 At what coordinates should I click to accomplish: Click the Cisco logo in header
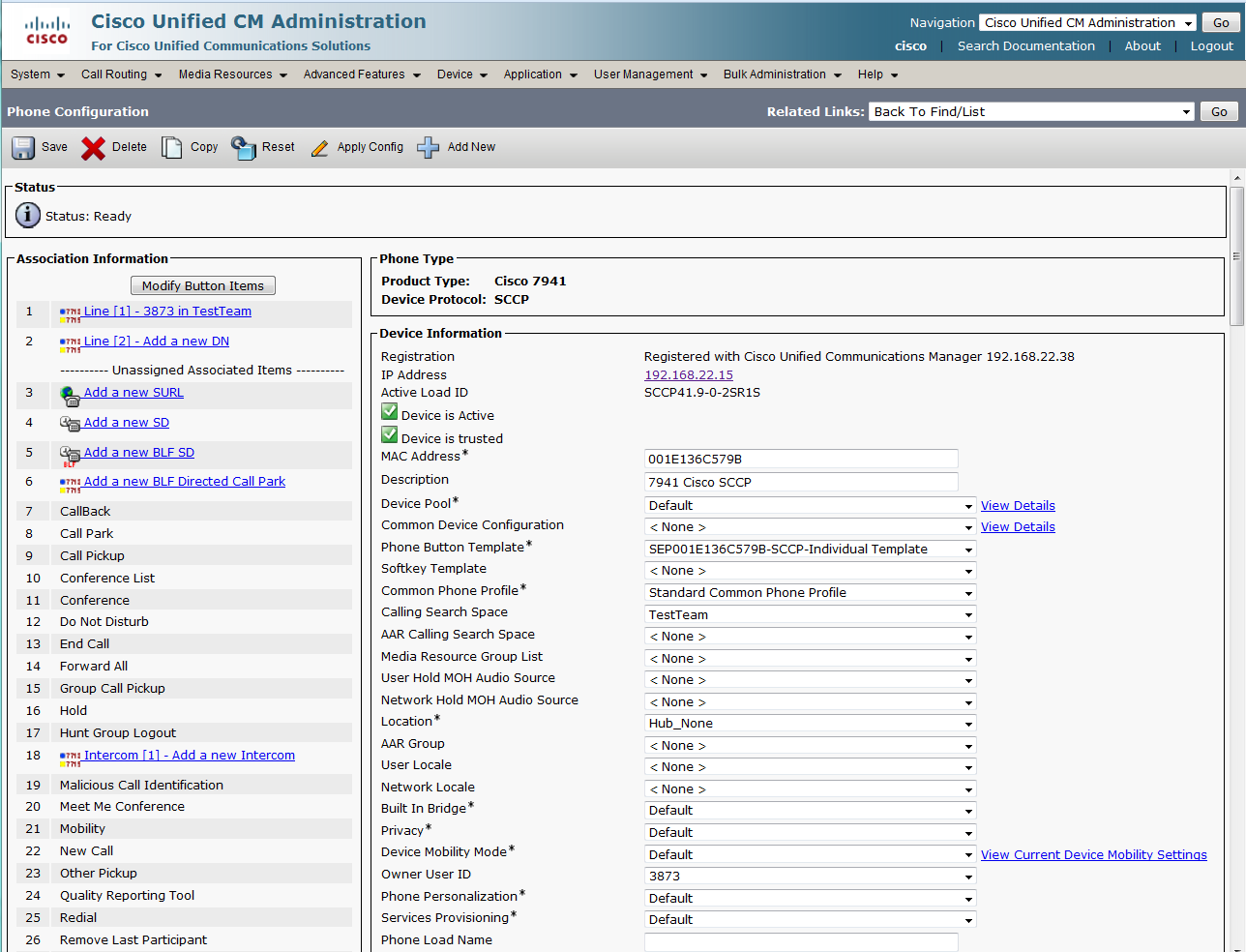[46, 31]
